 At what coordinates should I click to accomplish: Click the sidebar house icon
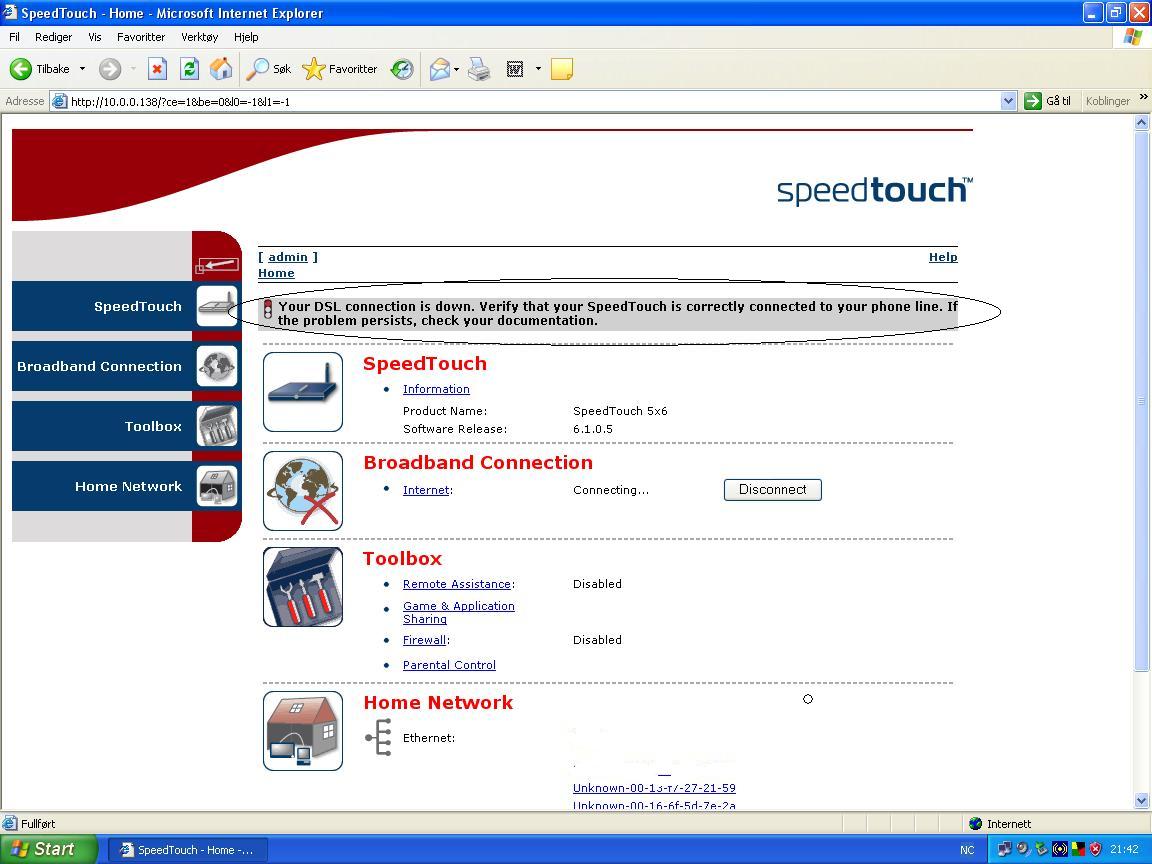(217, 486)
